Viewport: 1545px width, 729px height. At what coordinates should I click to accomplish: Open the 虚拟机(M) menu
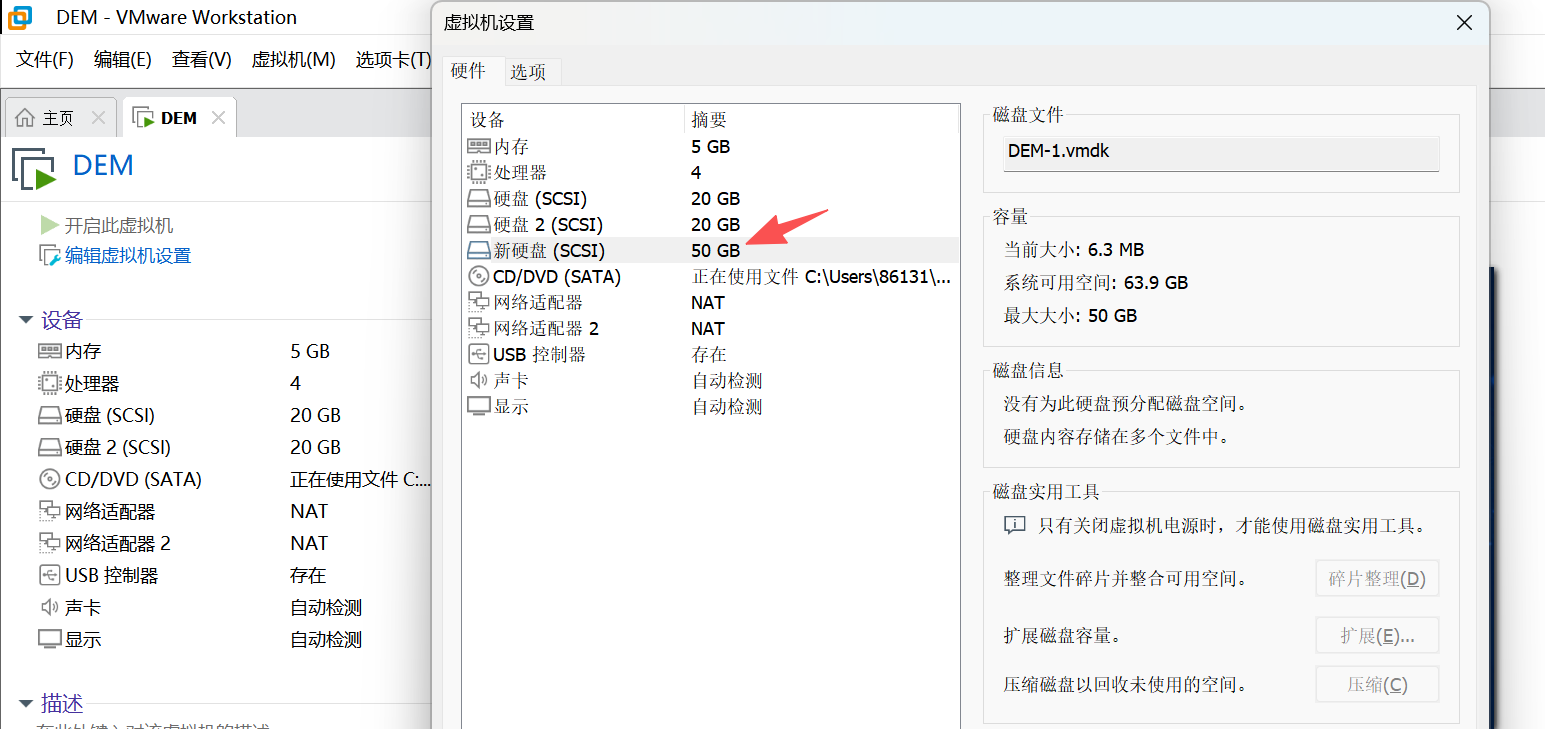[x=293, y=59]
